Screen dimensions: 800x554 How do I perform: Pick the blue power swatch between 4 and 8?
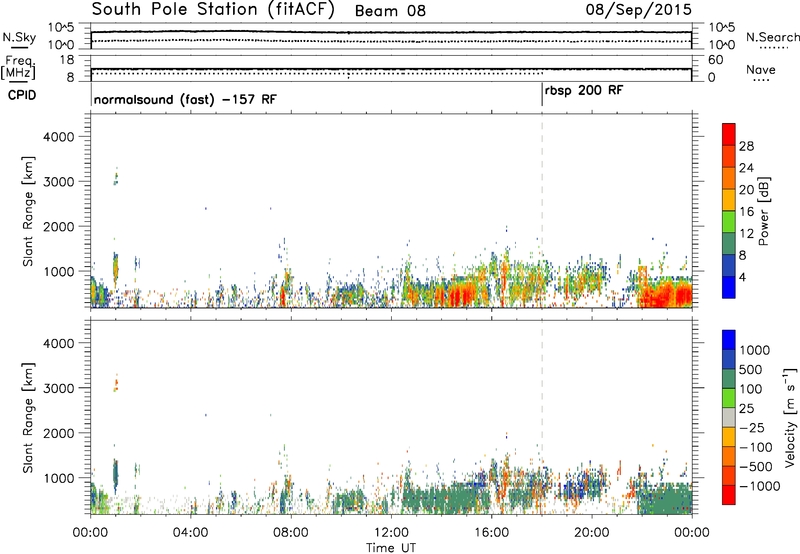729,265
